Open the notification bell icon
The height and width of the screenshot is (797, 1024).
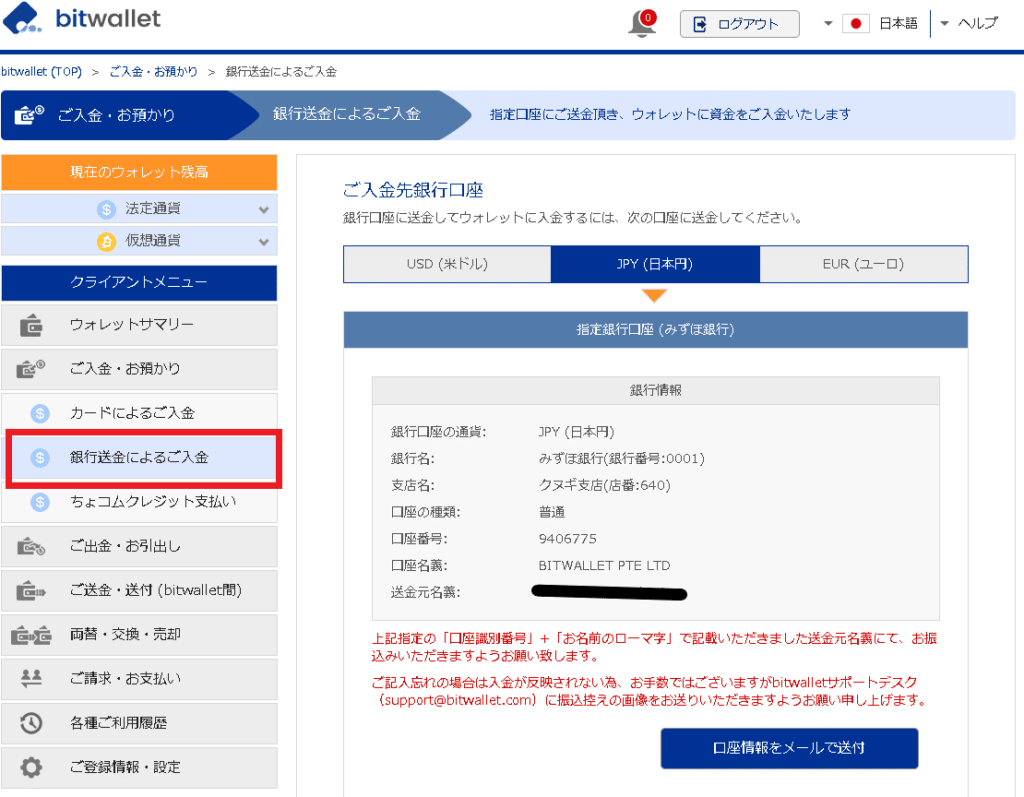pos(643,24)
